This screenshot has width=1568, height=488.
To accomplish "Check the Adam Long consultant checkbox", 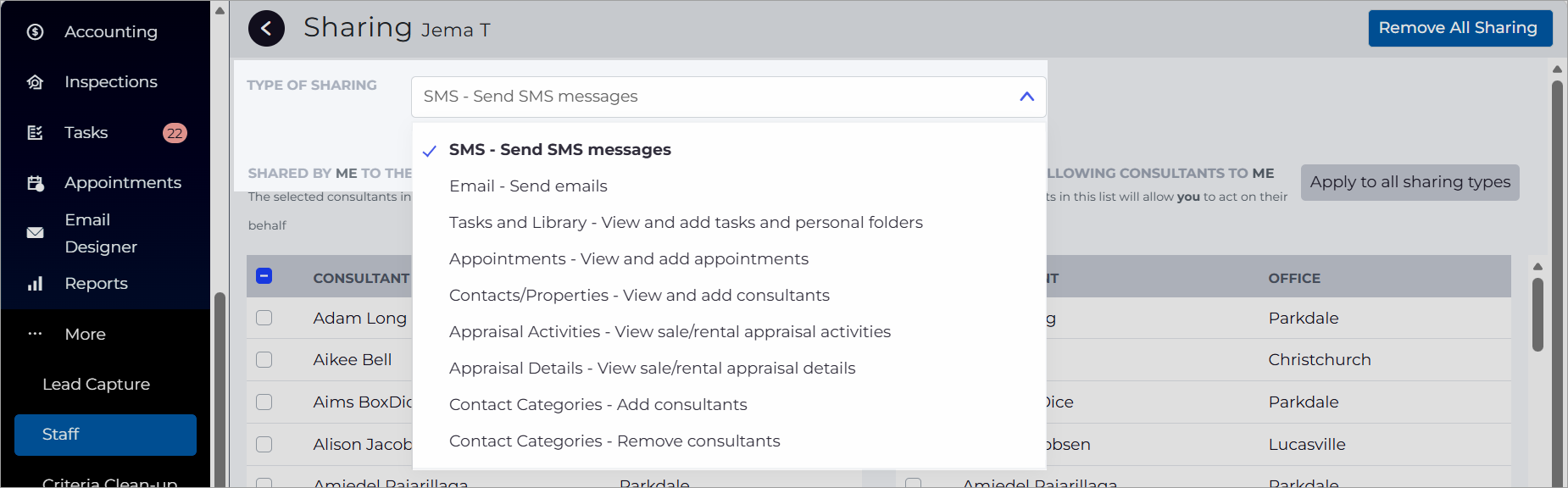I will 264,318.
